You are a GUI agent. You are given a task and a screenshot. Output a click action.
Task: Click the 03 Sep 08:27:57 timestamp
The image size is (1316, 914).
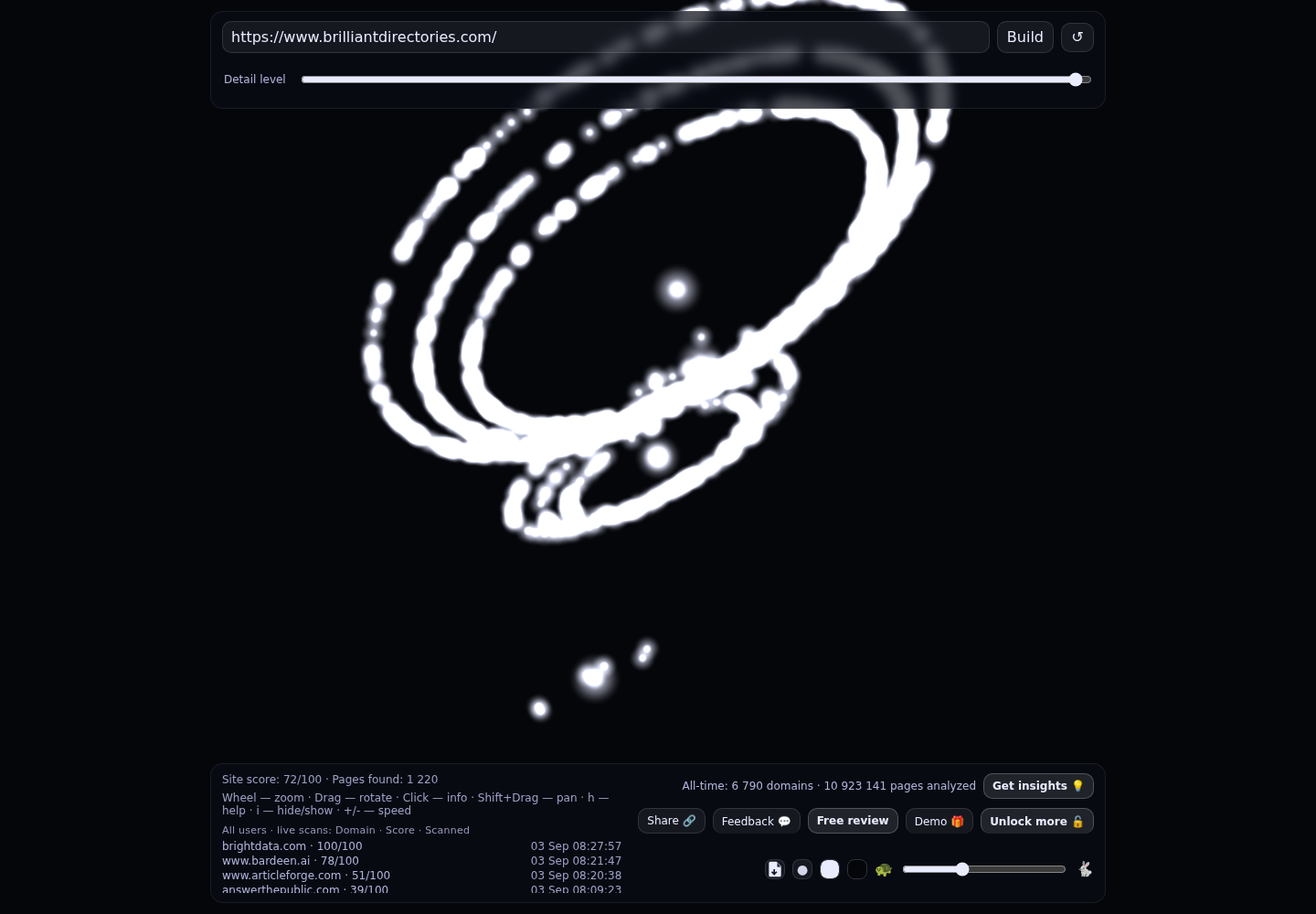[576, 846]
